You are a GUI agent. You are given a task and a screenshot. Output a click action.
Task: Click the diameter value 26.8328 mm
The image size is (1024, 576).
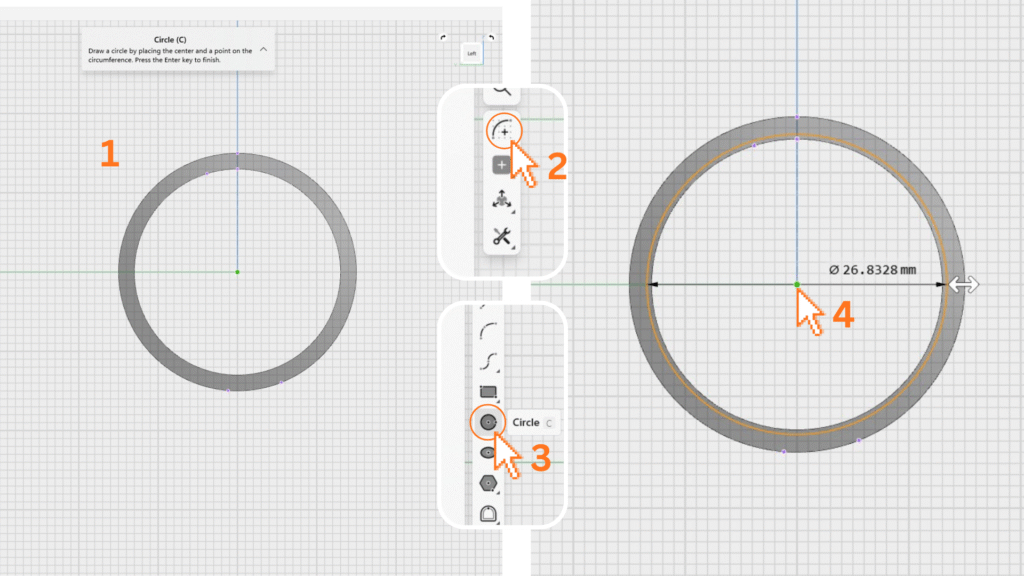click(872, 269)
